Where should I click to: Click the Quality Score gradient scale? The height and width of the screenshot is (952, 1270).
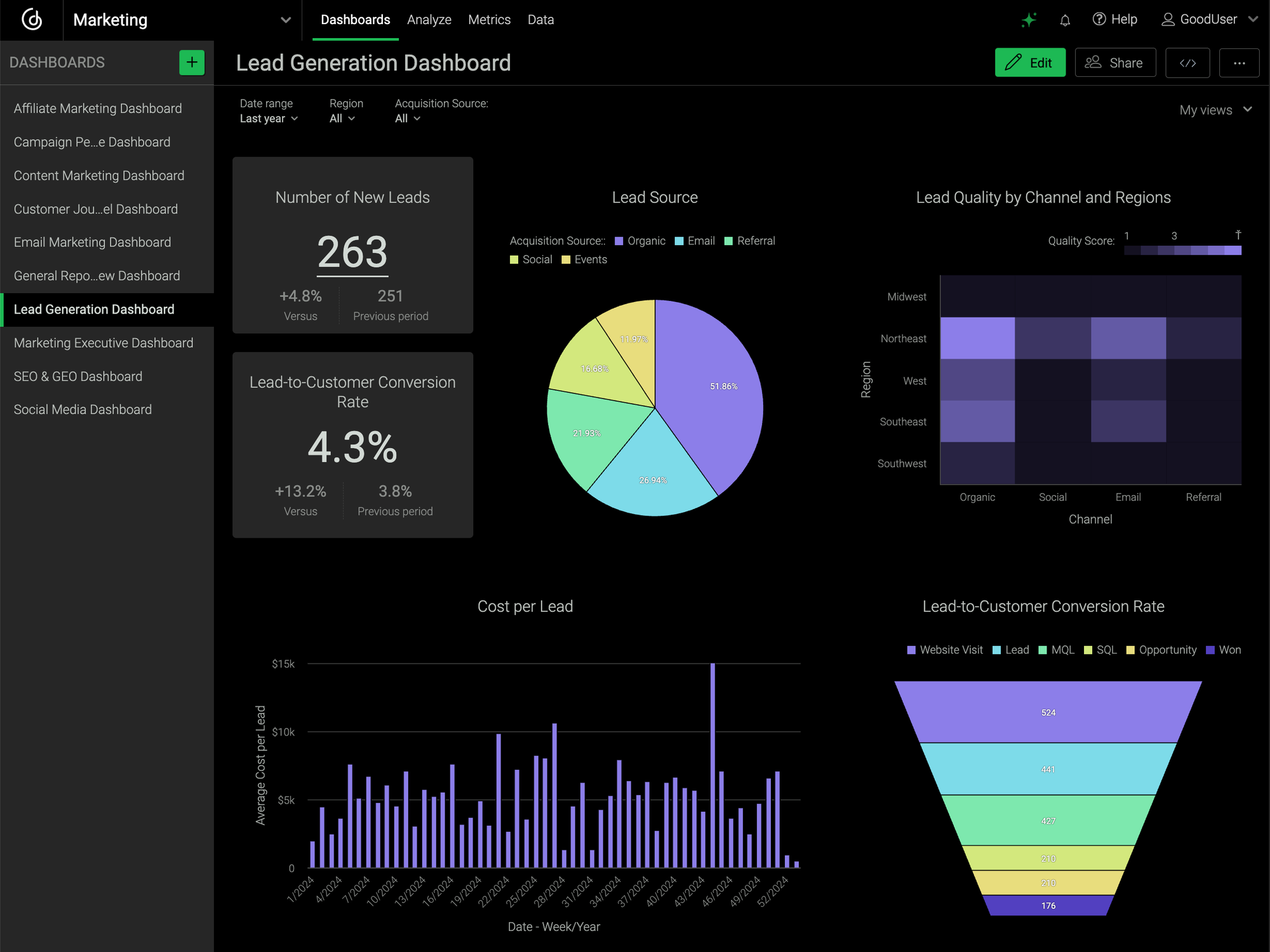[1182, 249]
